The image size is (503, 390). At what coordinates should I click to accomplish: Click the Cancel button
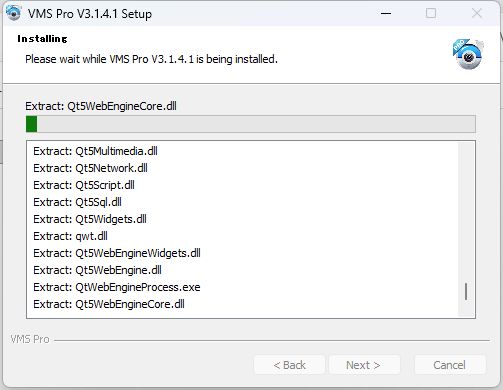(x=449, y=365)
